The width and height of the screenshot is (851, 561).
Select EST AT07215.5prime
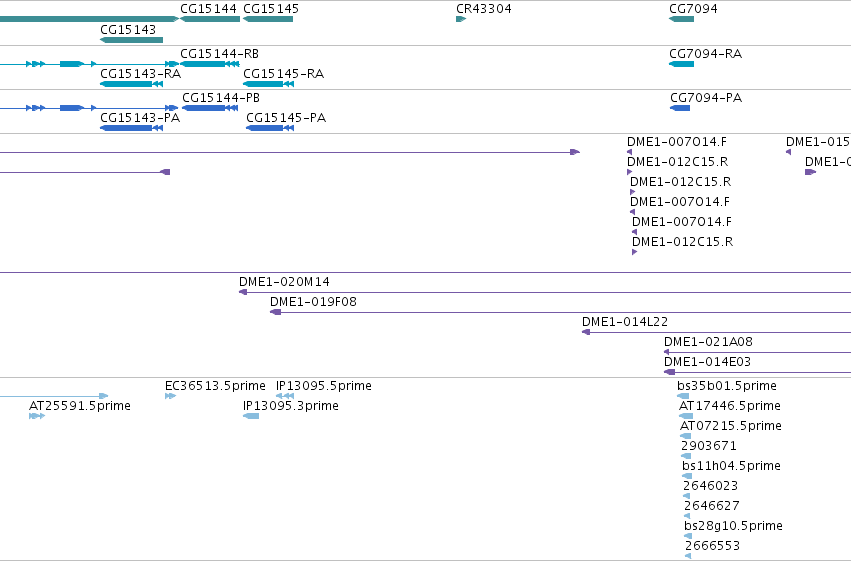pos(685,436)
